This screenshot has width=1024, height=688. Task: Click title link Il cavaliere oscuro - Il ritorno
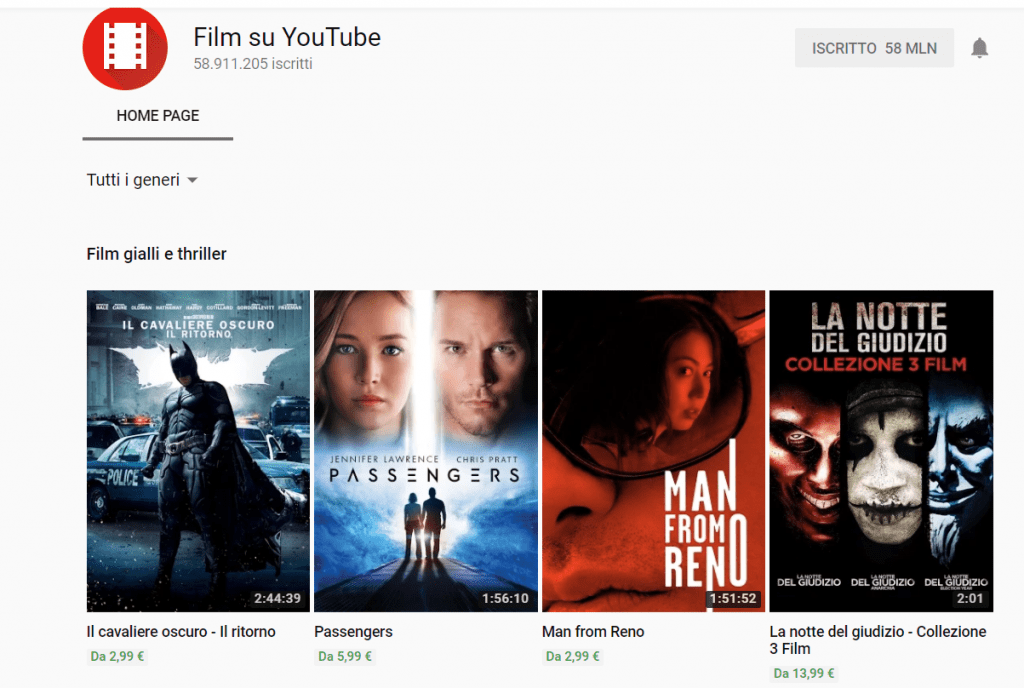181,632
